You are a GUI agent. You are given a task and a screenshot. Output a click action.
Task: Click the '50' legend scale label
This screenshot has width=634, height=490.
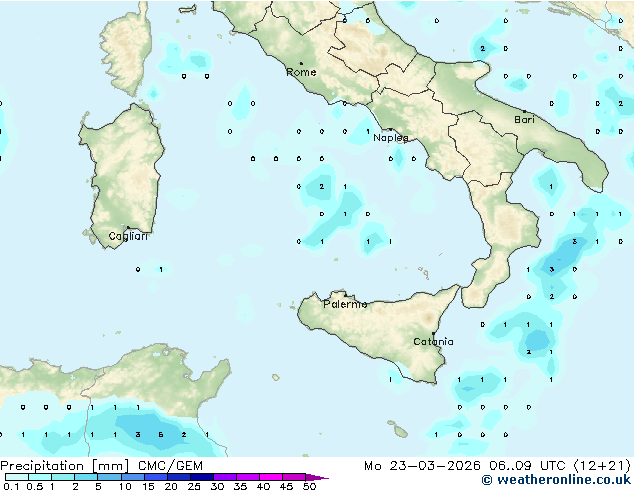(309, 486)
